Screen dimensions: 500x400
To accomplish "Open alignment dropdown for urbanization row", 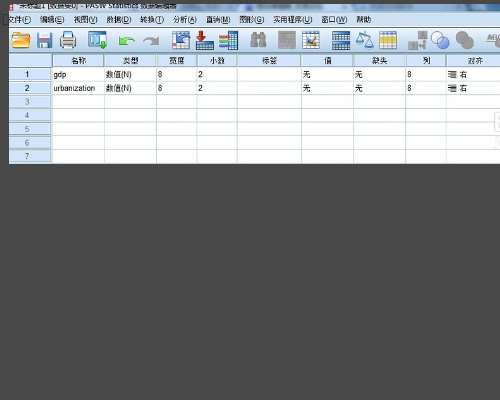I will [473, 88].
